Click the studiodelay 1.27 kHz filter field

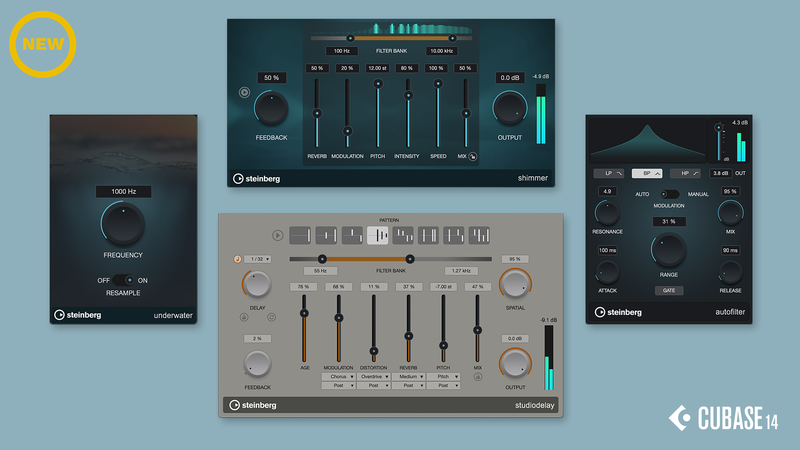click(461, 271)
